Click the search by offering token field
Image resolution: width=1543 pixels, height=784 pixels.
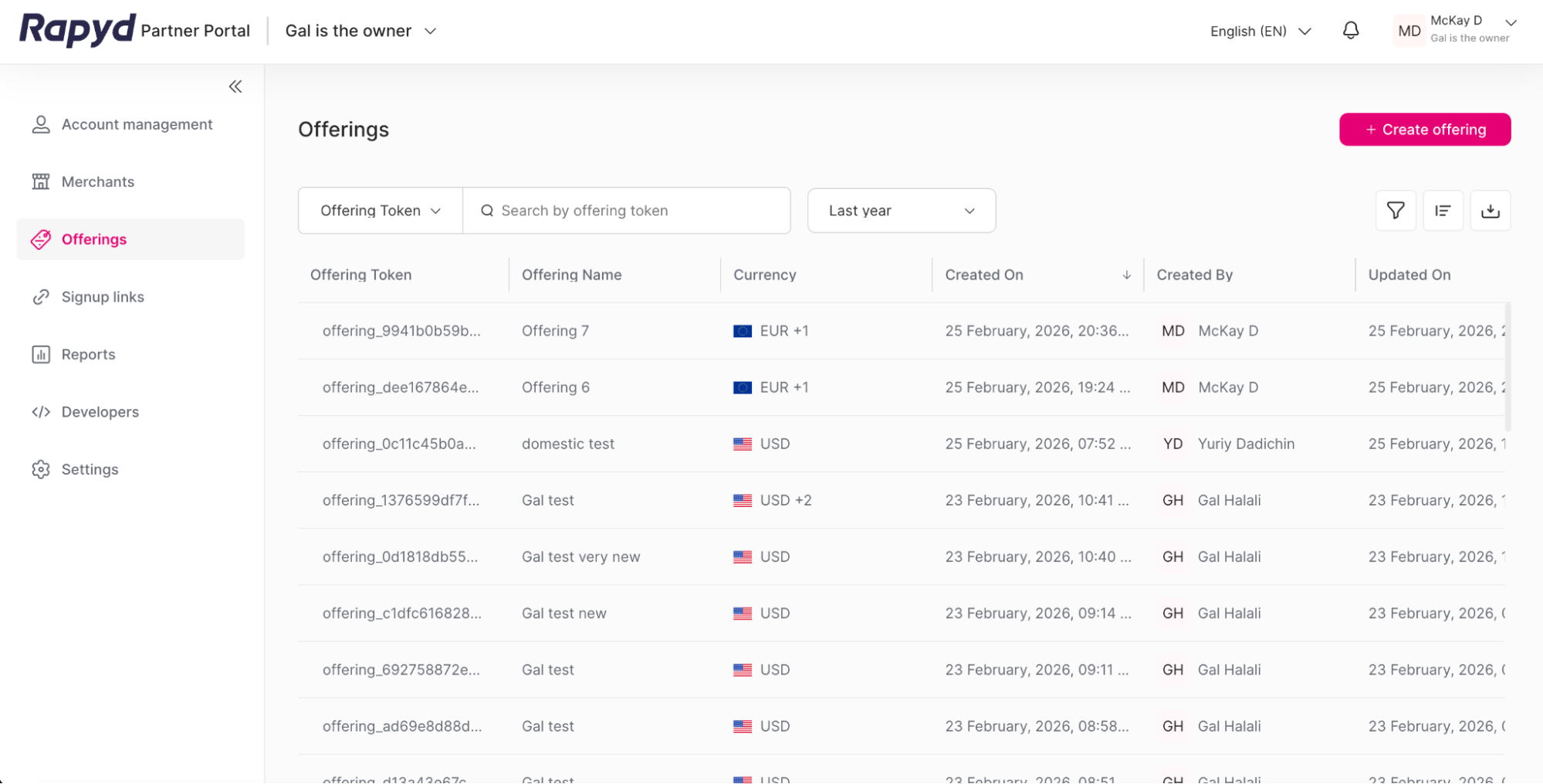[x=627, y=210]
